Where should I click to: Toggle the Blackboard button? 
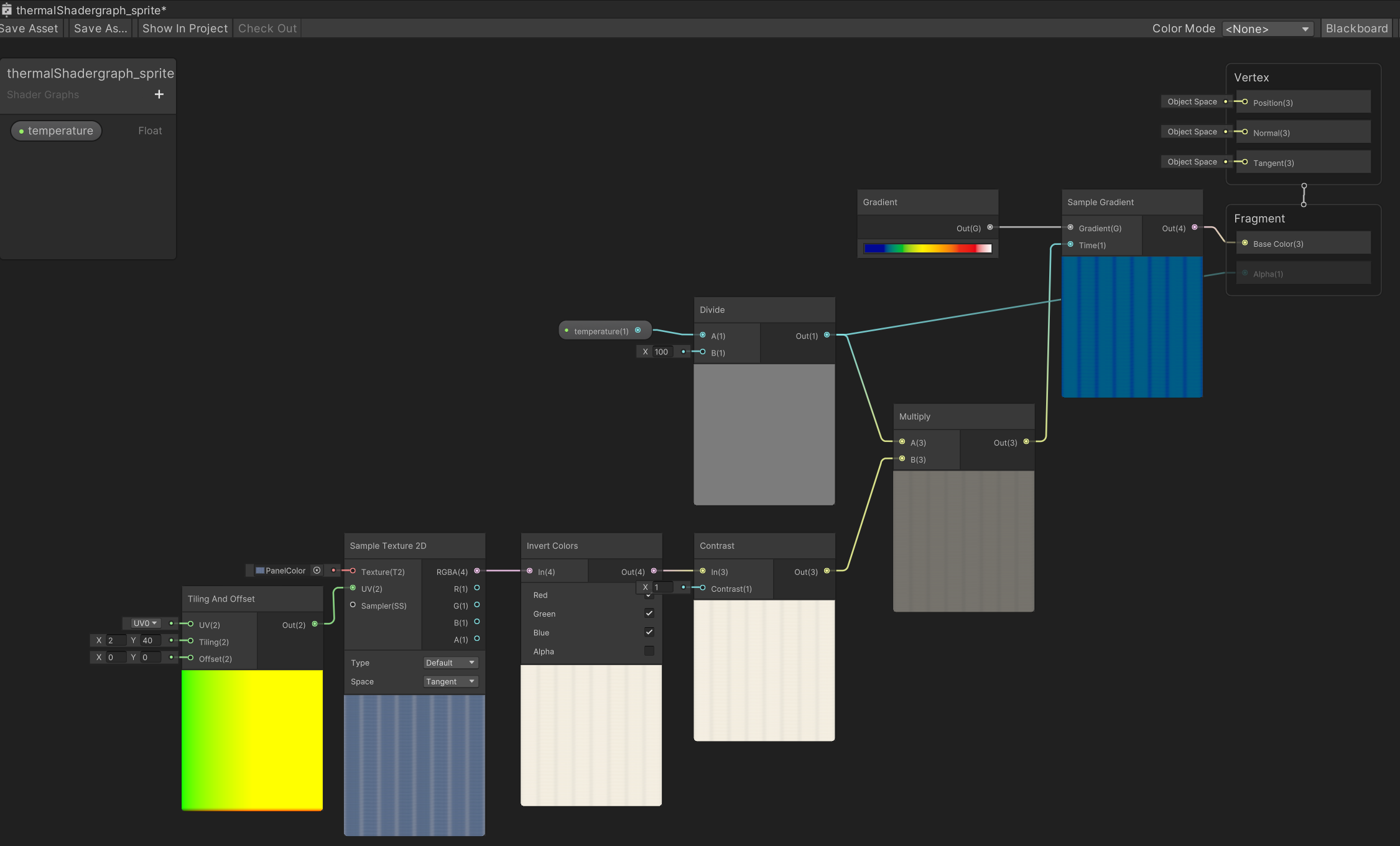[1356, 29]
